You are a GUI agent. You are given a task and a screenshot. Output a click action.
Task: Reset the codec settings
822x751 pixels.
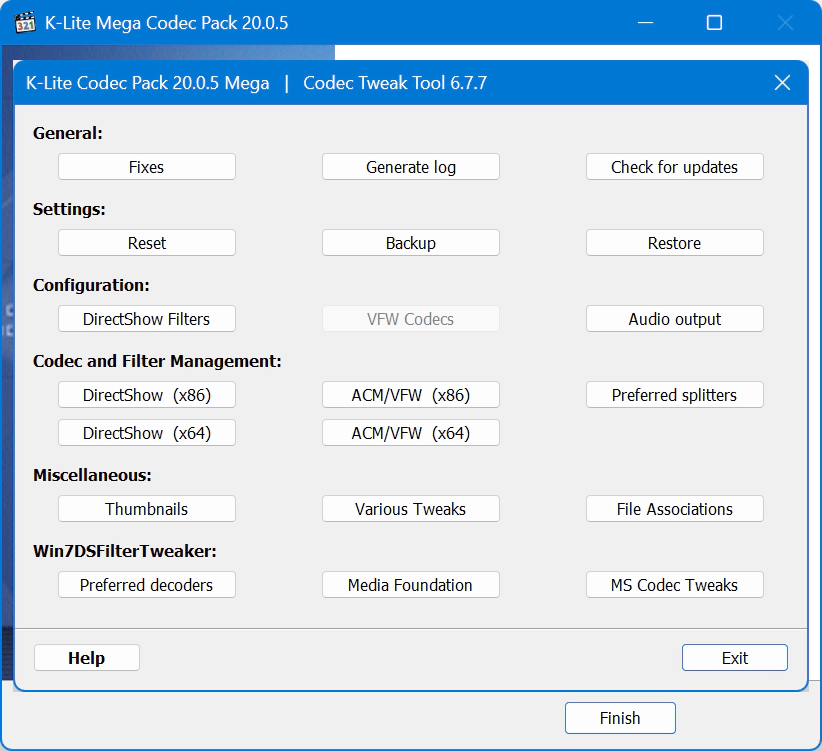click(147, 243)
